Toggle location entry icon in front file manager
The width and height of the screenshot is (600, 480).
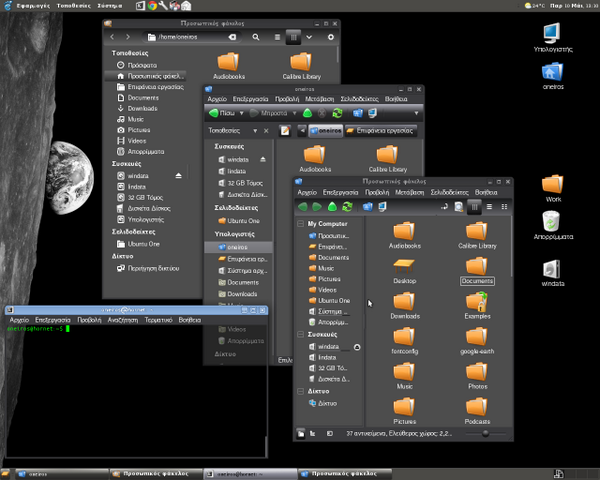coord(444,207)
